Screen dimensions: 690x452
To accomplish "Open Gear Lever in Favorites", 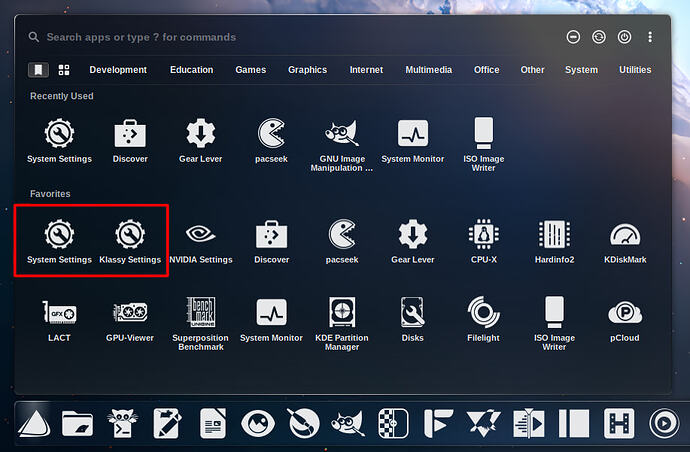I will coord(413,241).
